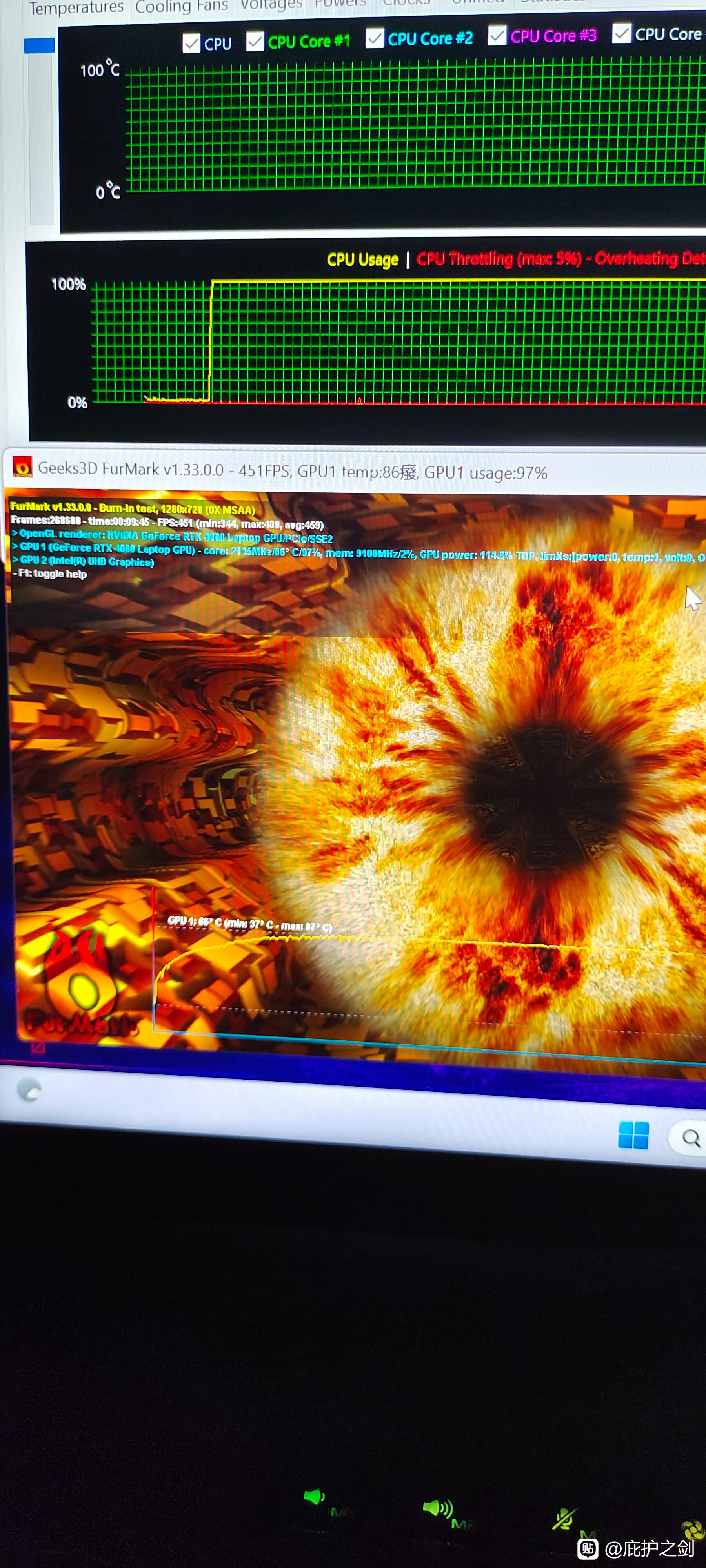Viewport: 706px width, 1568px height.
Task: Switch to the Temperatures tab
Action: pyautogui.click(x=76, y=8)
